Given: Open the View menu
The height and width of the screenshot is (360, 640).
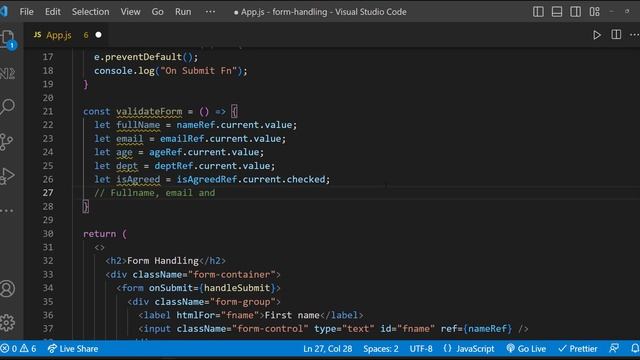Looking at the screenshot, I should [130, 12].
